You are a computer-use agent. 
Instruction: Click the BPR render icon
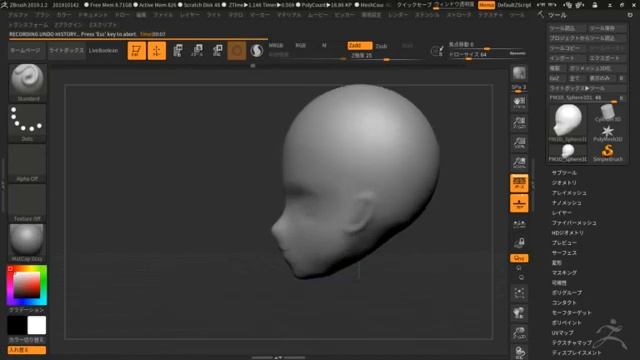(519, 73)
